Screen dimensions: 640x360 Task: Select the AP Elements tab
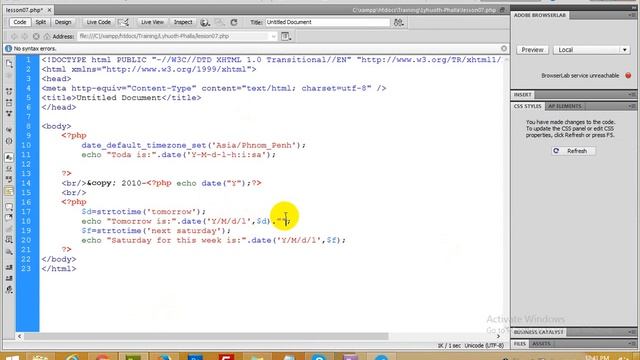tap(565, 106)
